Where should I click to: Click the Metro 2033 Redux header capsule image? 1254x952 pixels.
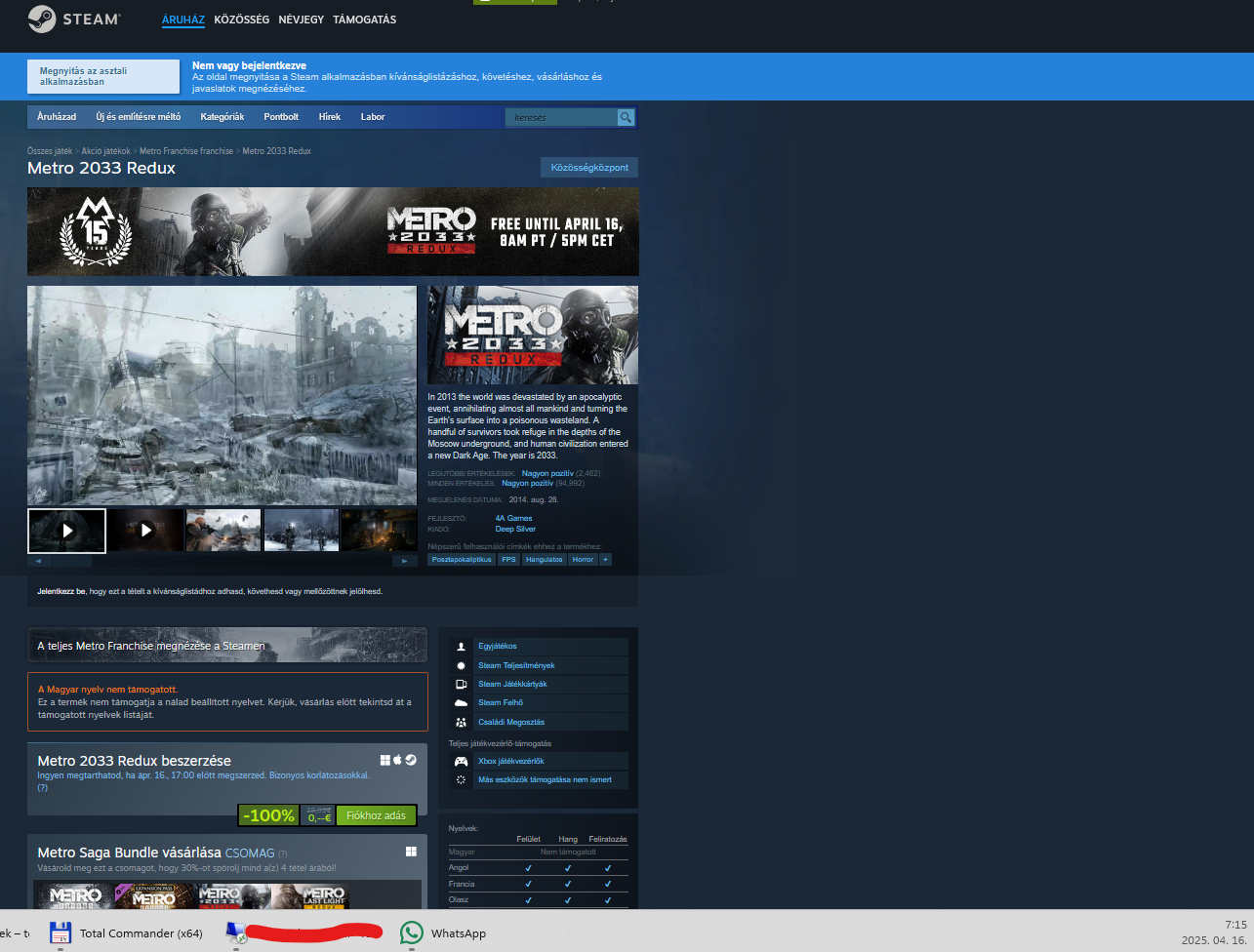(533, 335)
